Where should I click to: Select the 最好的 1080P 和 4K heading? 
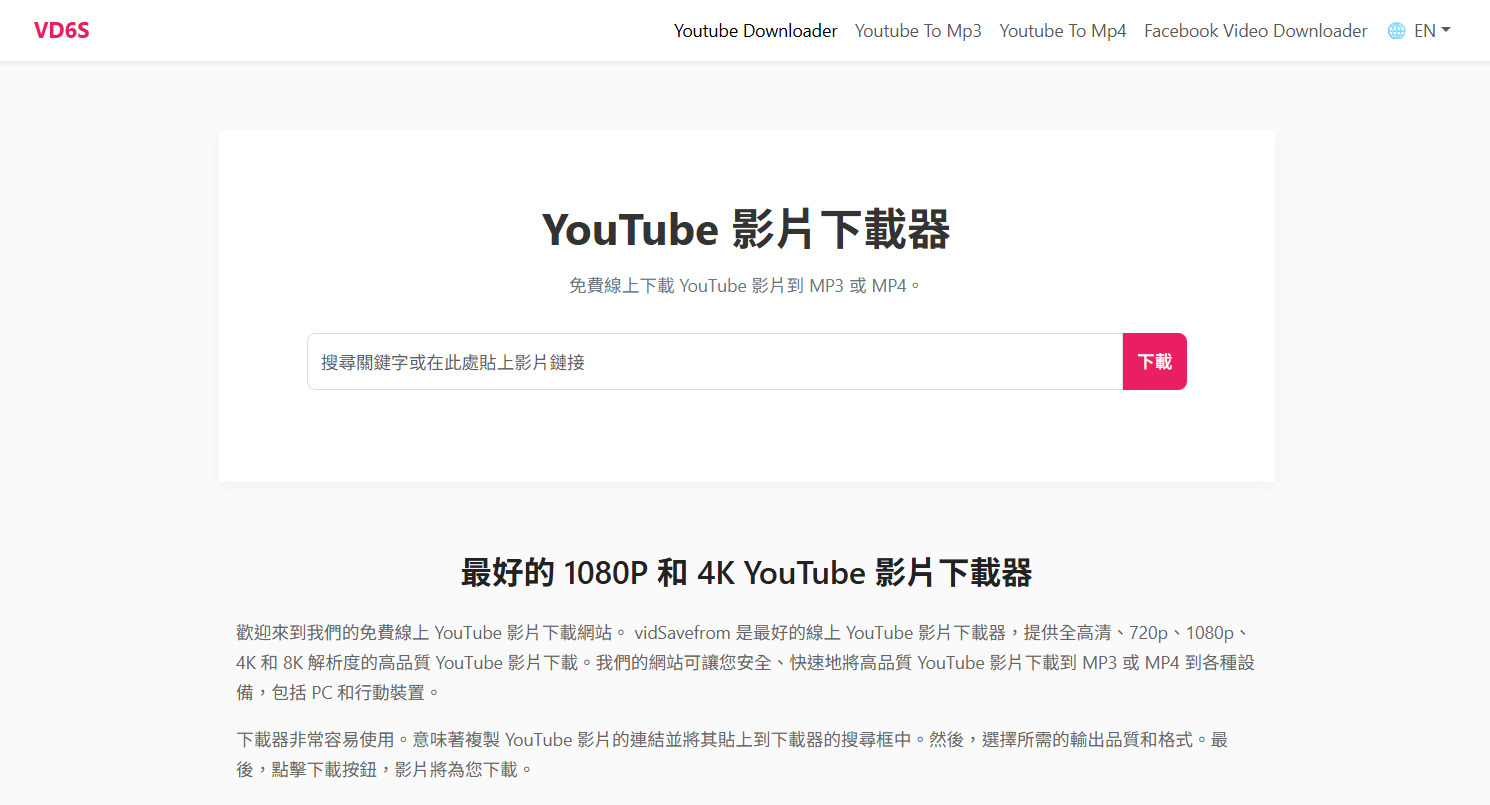point(746,573)
